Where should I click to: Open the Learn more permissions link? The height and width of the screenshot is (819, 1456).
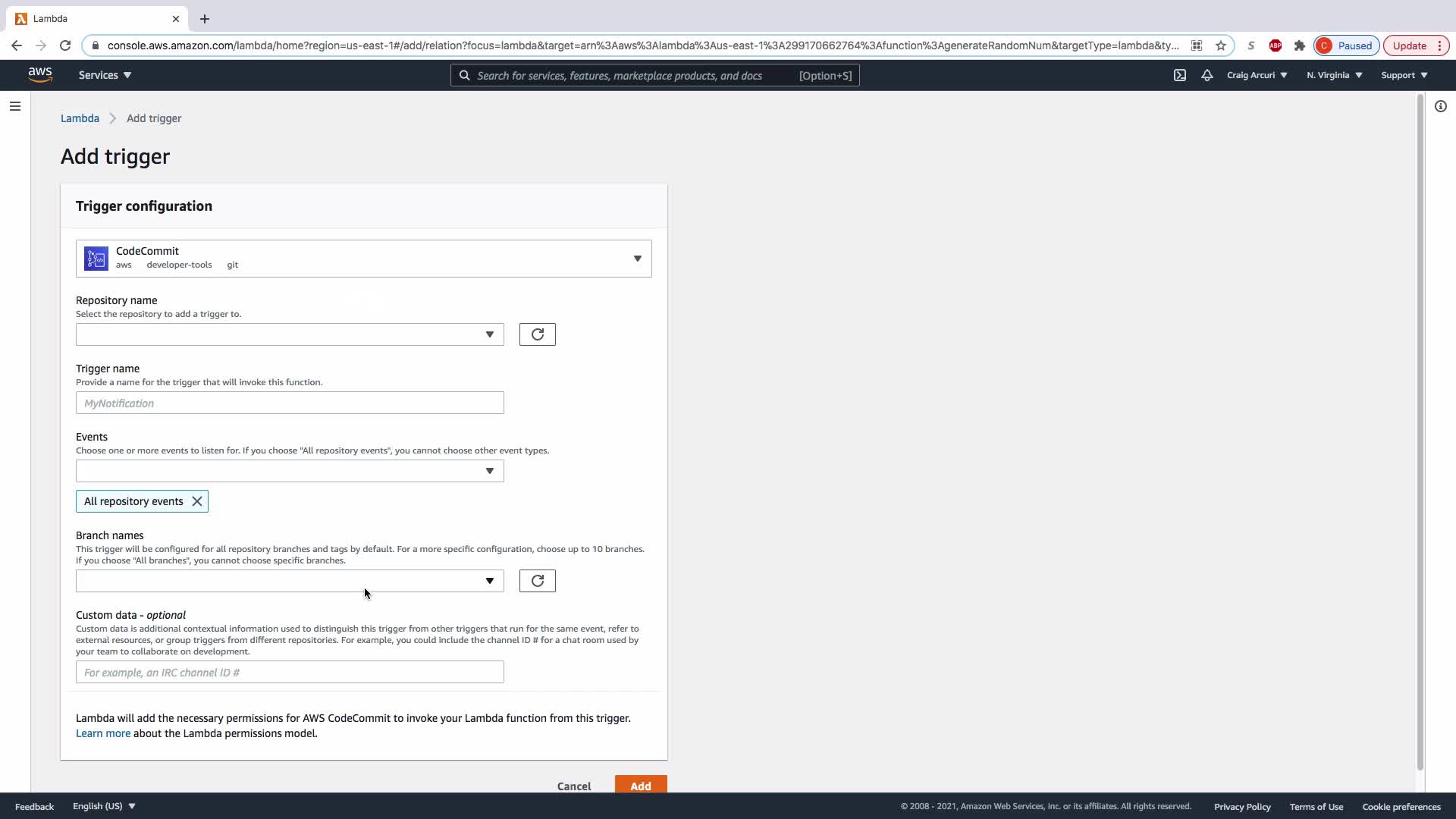point(103,733)
